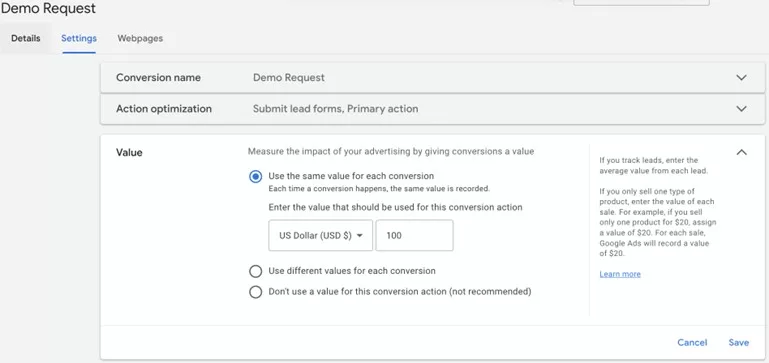Select Use the same value for each conversion
Image resolution: width=769 pixels, height=363 pixels.
256,177
